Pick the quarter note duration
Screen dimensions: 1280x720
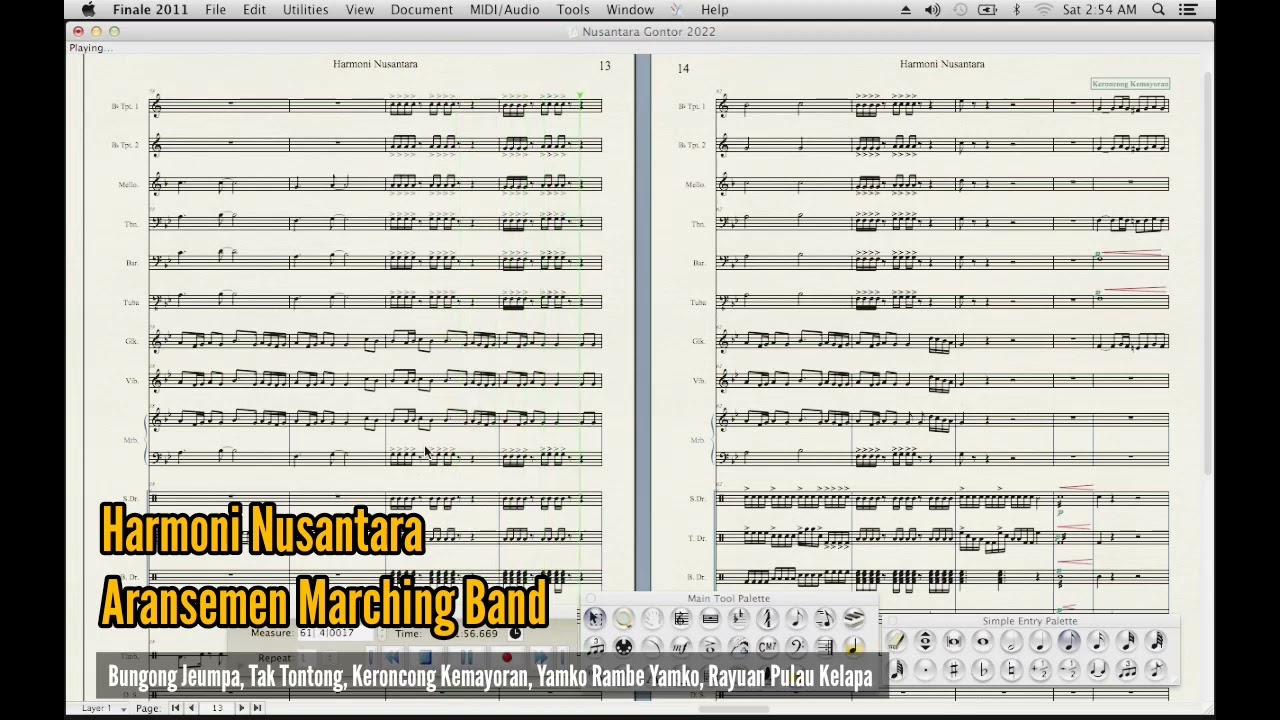coord(1040,641)
